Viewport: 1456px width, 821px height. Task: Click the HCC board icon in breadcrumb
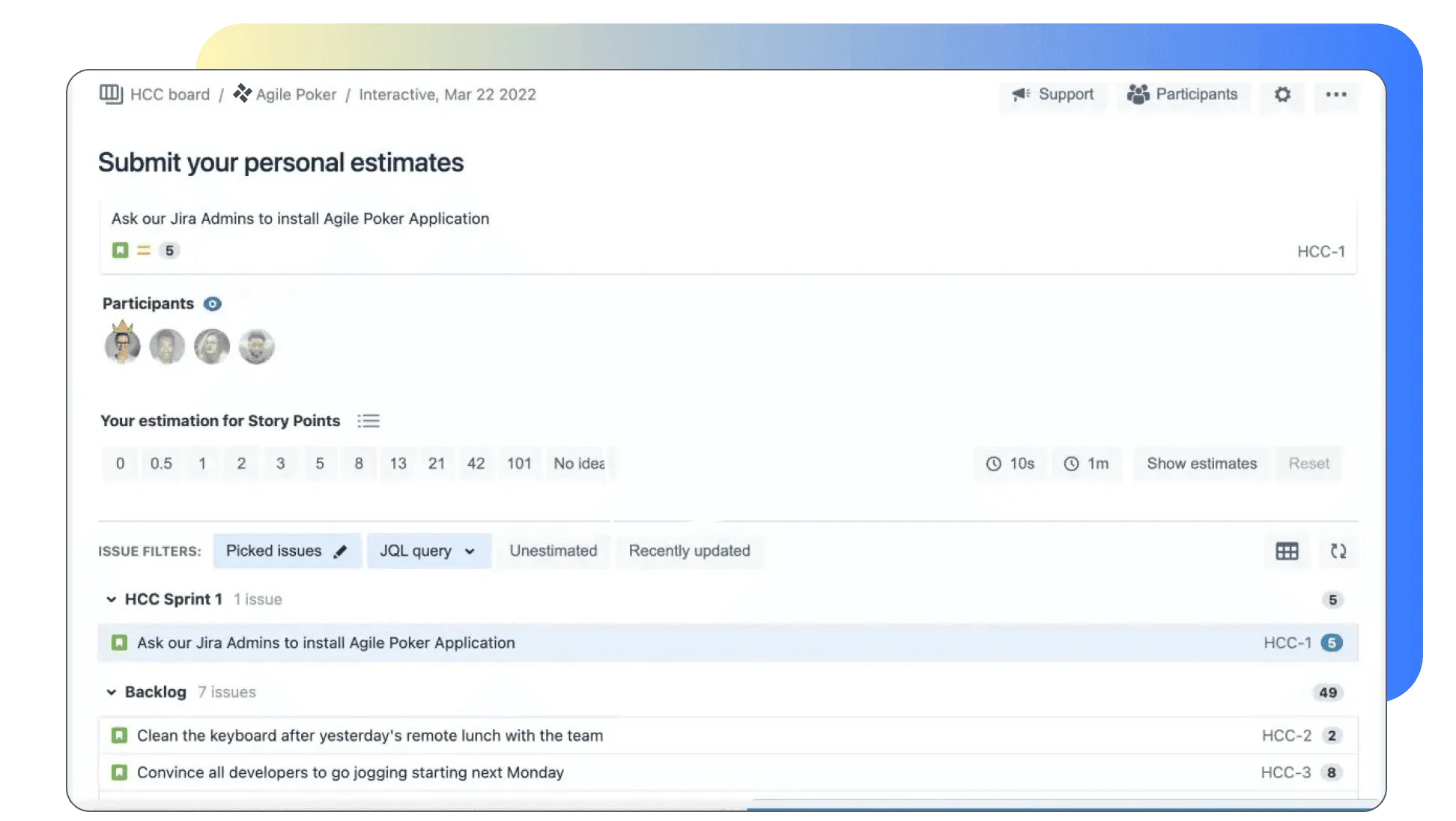click(111, 94)
